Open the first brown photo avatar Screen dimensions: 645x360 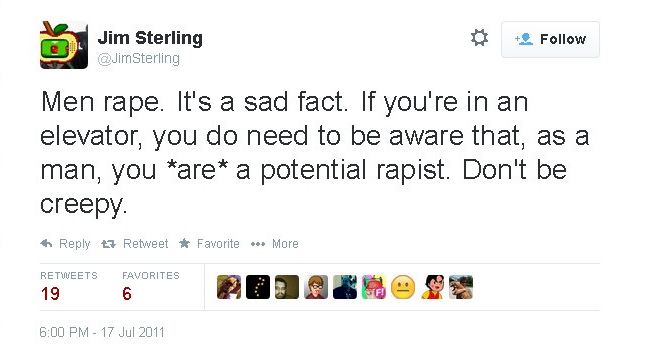229,287
